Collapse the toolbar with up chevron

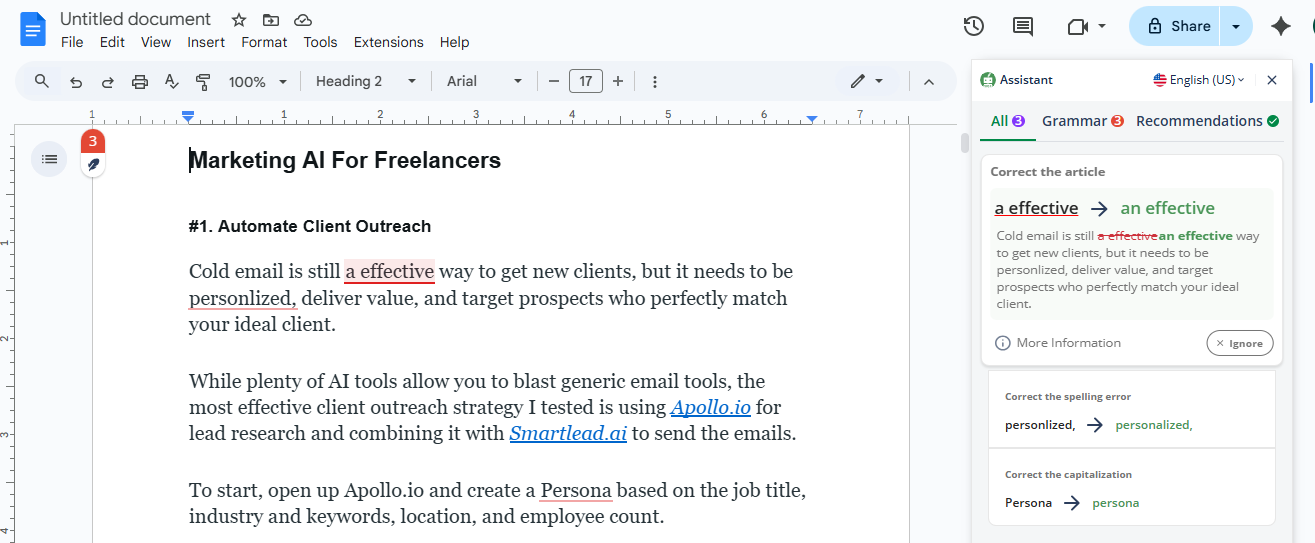[x=928, y=82]
